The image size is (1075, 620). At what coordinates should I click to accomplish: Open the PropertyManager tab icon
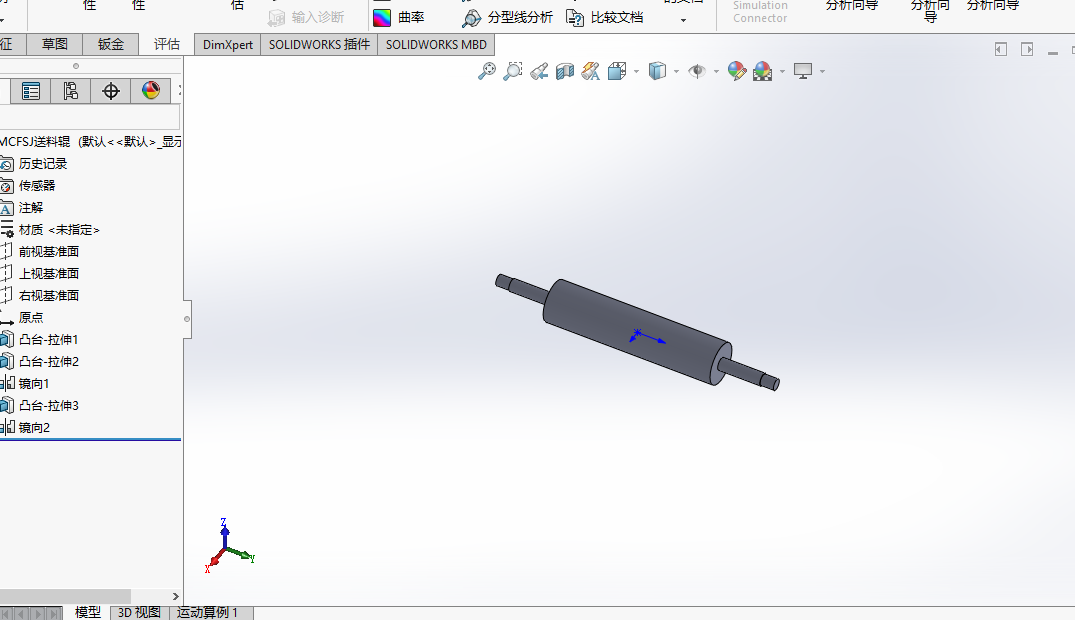pos(31,91)
